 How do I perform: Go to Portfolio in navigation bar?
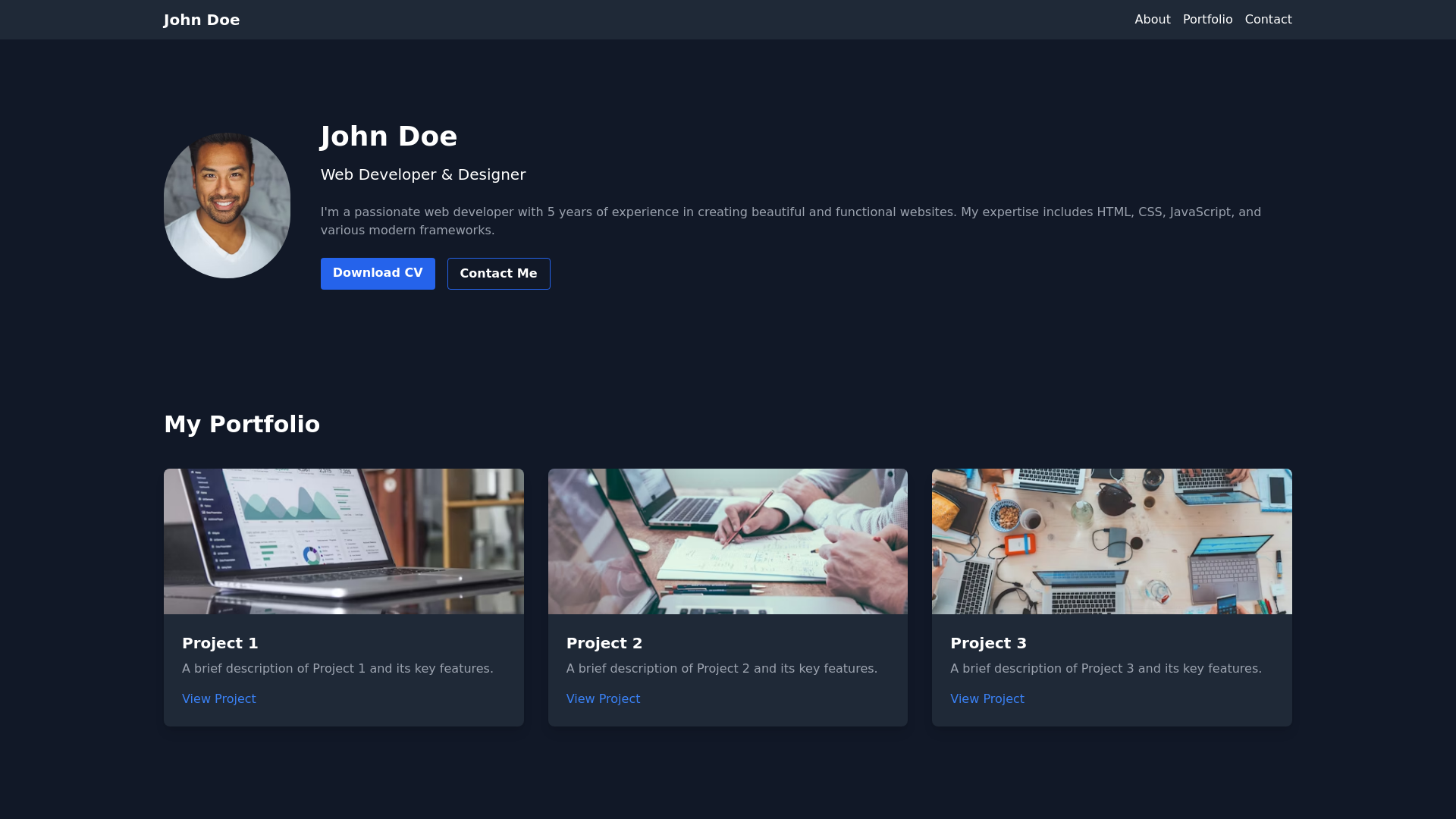[1207, 20]
